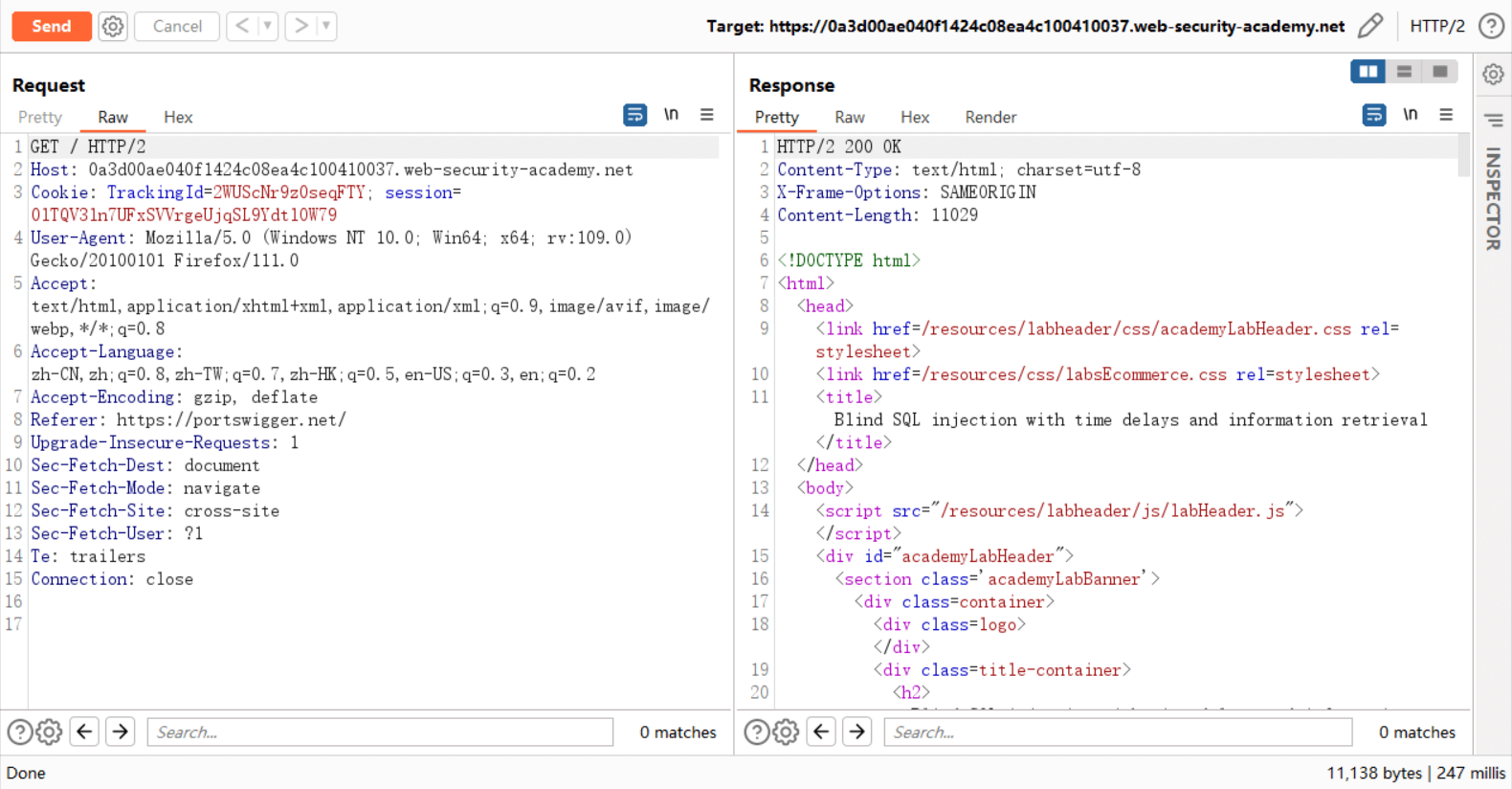
Task: Click the Response search input field
Action: (x=1117, y=733)
